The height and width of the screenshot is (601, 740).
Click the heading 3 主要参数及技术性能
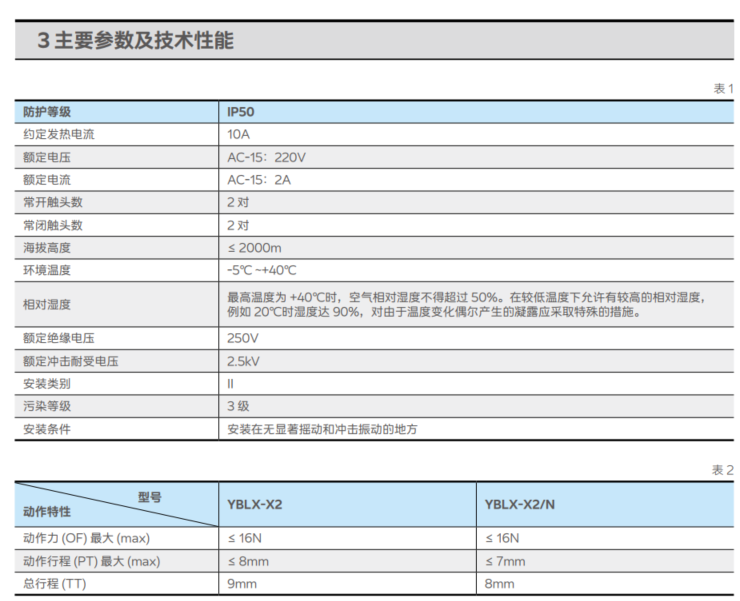coord(135,40)
